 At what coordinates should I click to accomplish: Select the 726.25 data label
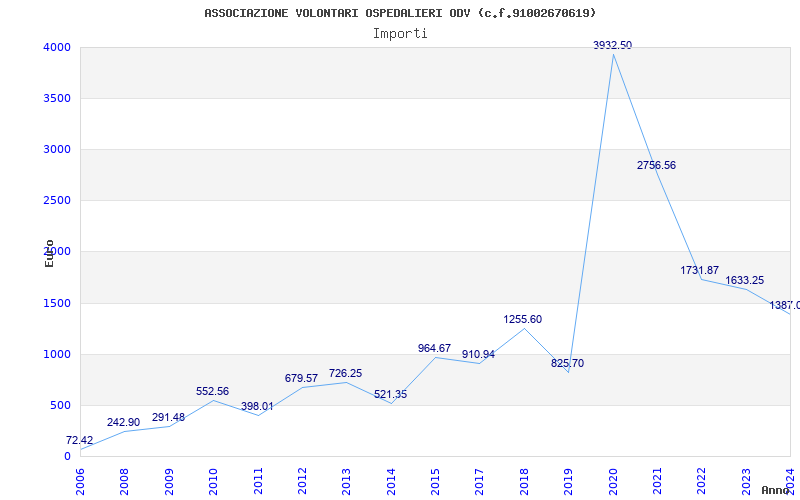click(x=345, y=373)
